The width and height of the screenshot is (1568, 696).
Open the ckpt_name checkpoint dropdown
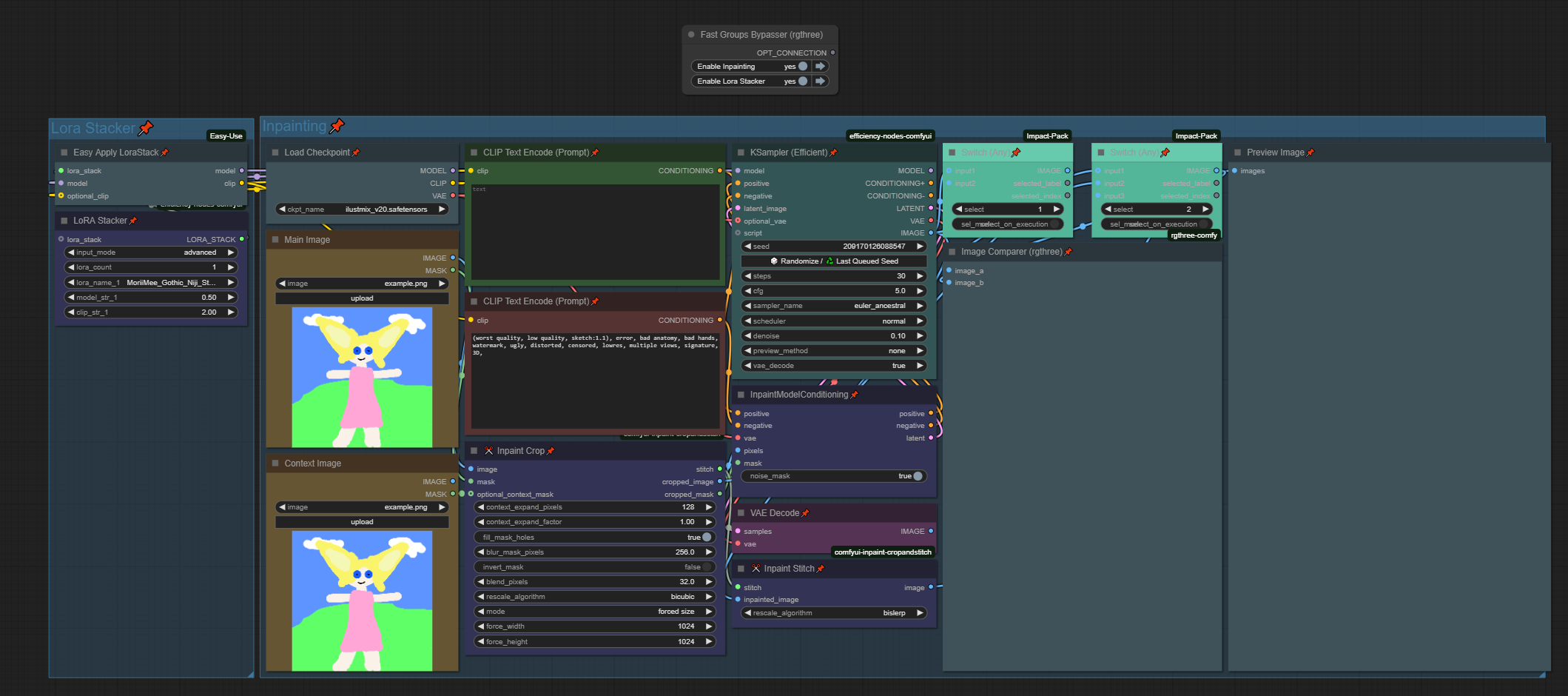click(x=362, y=210)
